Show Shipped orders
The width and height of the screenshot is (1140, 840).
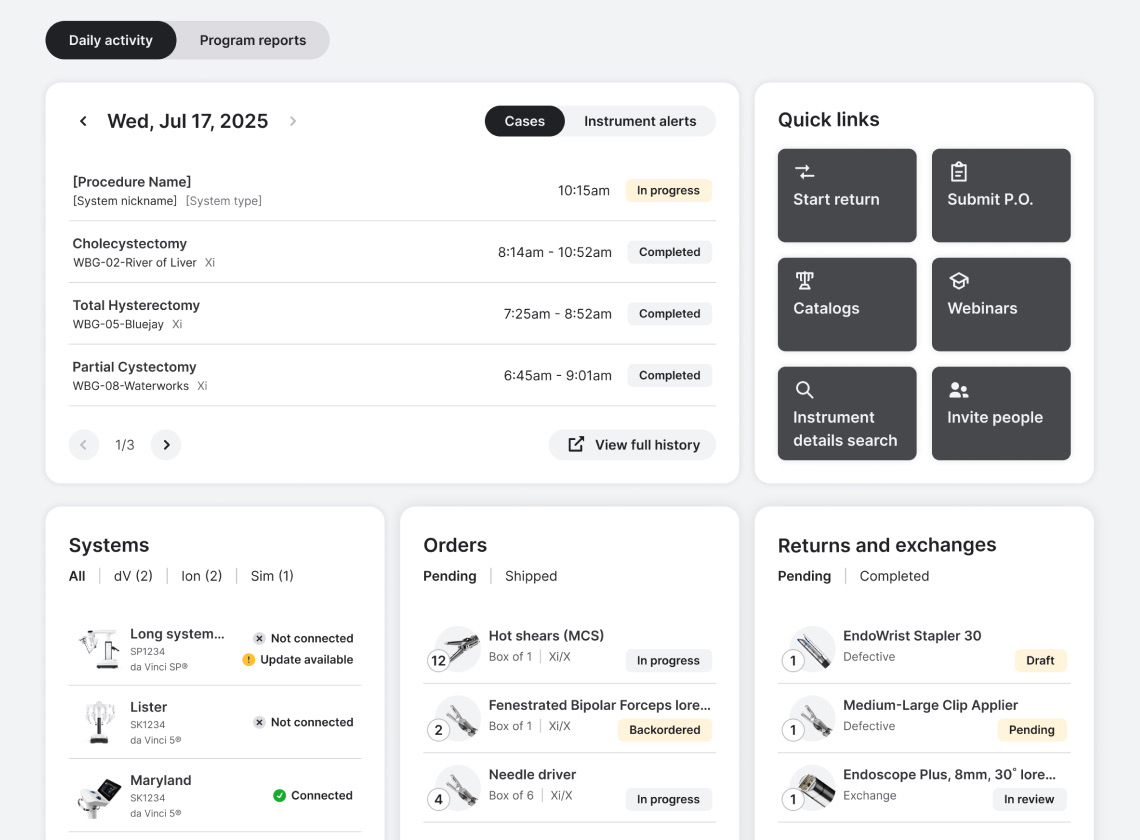tap(530, 576)
